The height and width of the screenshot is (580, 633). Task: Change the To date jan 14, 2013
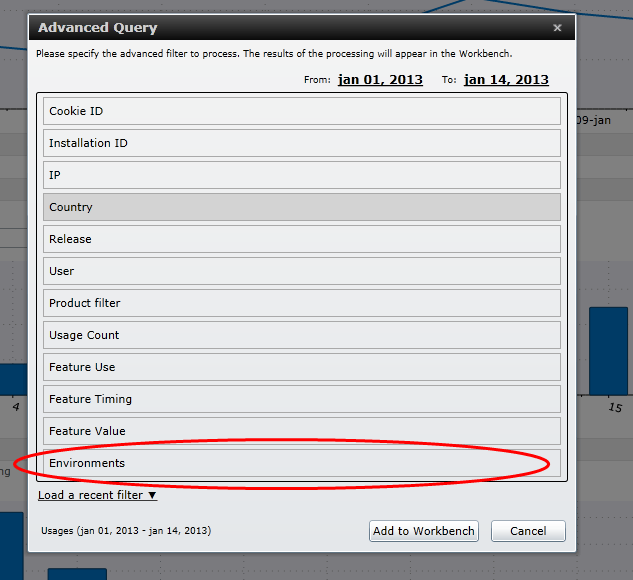[x=506, y=80]
